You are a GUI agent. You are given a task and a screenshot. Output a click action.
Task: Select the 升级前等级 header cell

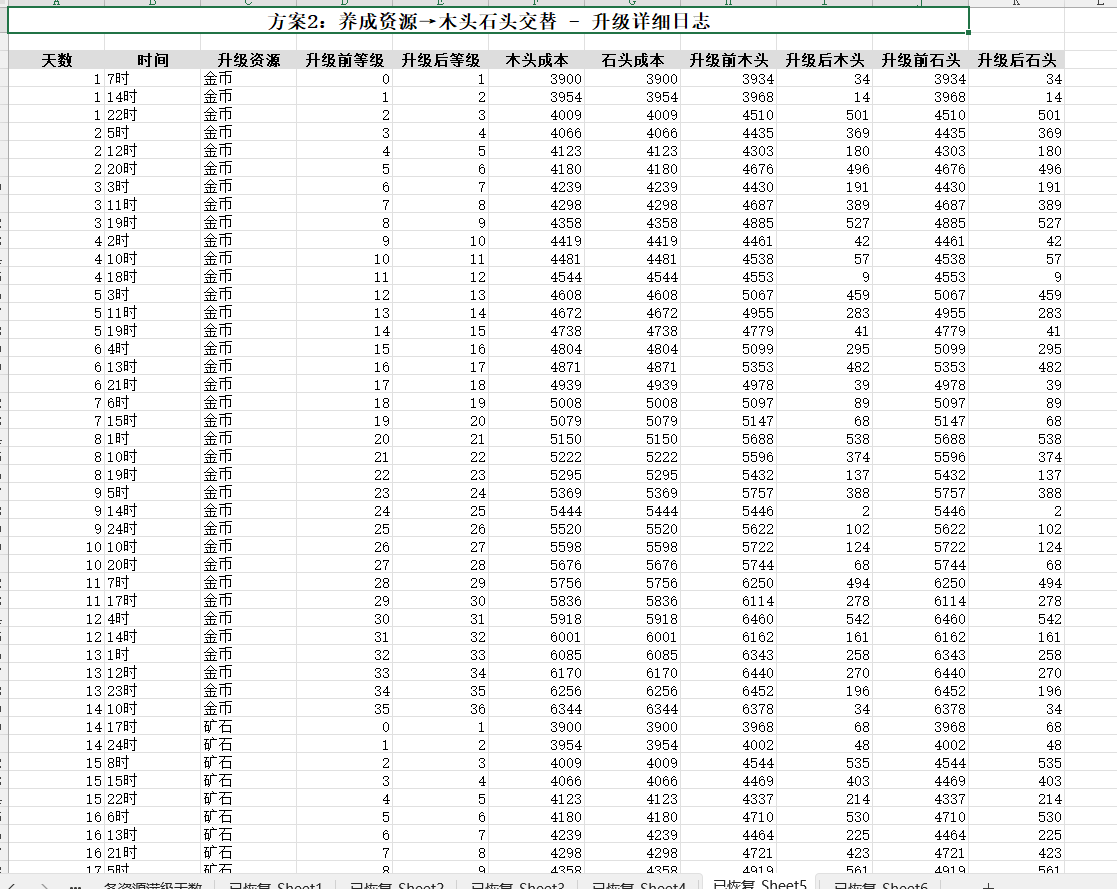(x=345, y=61)
